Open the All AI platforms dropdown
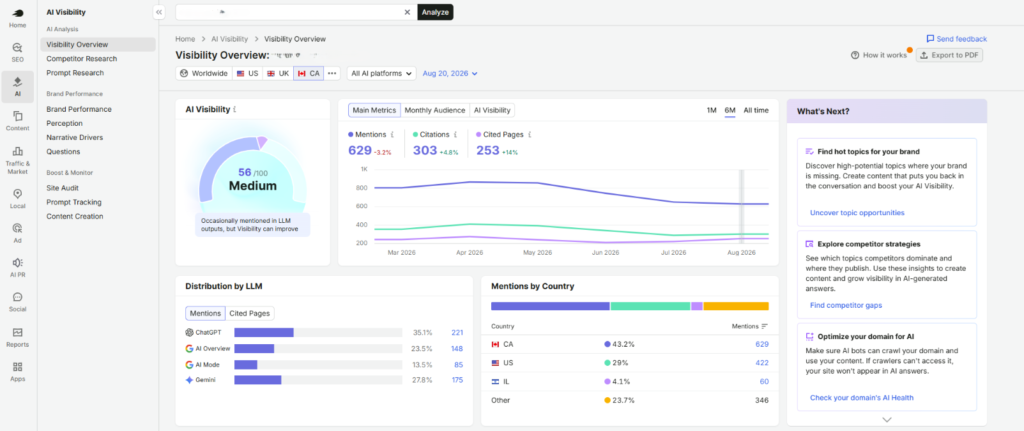Screen dimensions: 1024x431 (381, 73)
